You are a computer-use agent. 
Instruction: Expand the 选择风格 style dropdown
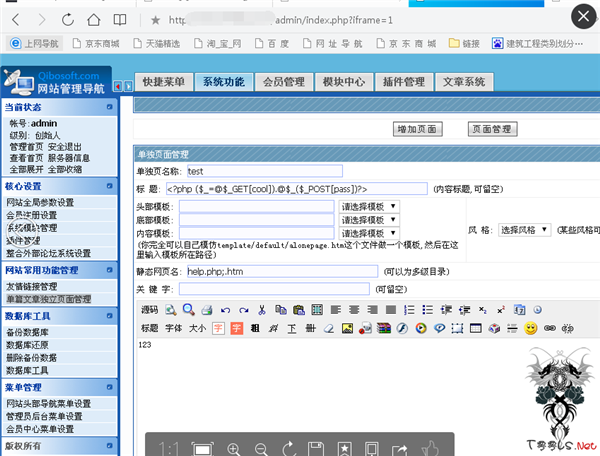pyautogui.click(x=524, y=229)
